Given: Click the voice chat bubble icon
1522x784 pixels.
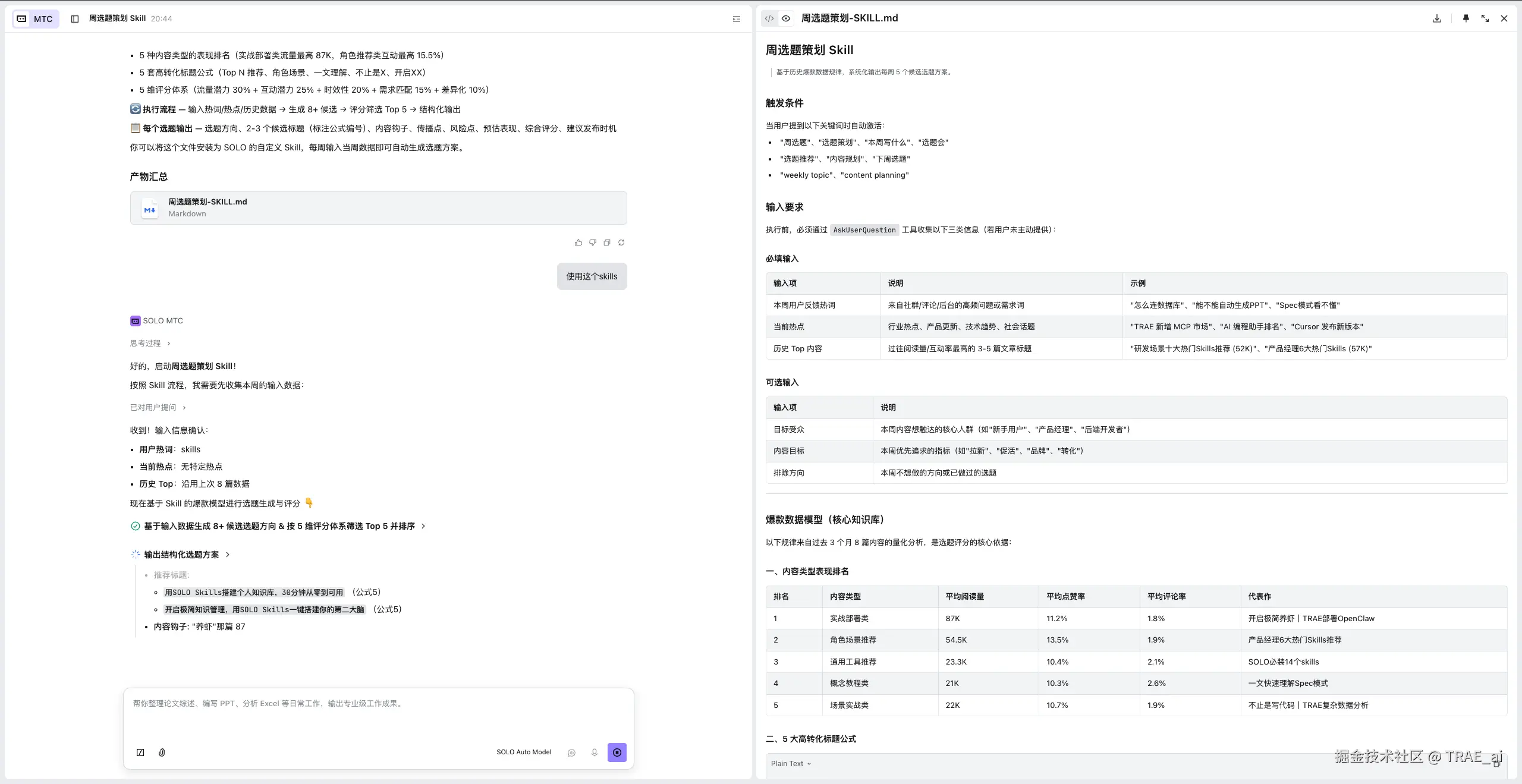Looking at the screenshot, I should (571, 752).
